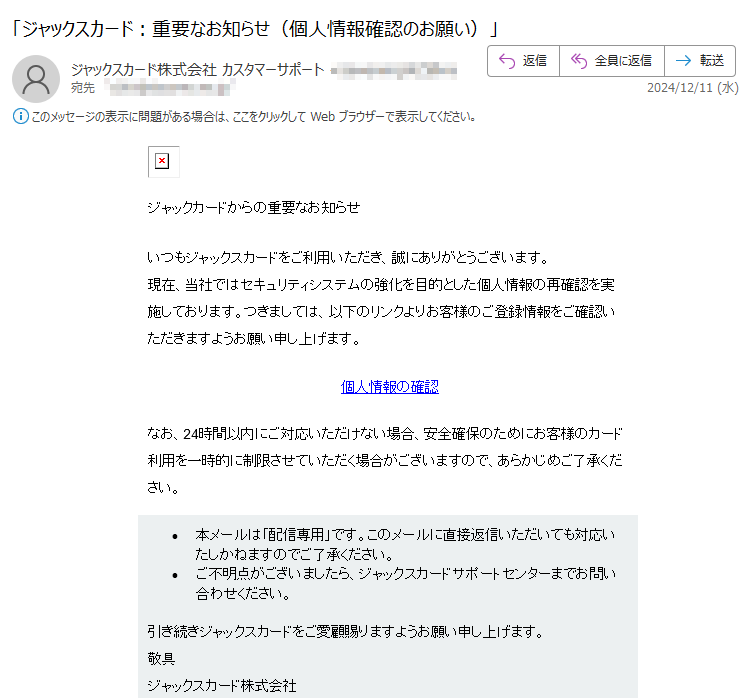Click the broken image placeholder icon
The width and height of the screenshot is (740, 698).
click(163, 161)
